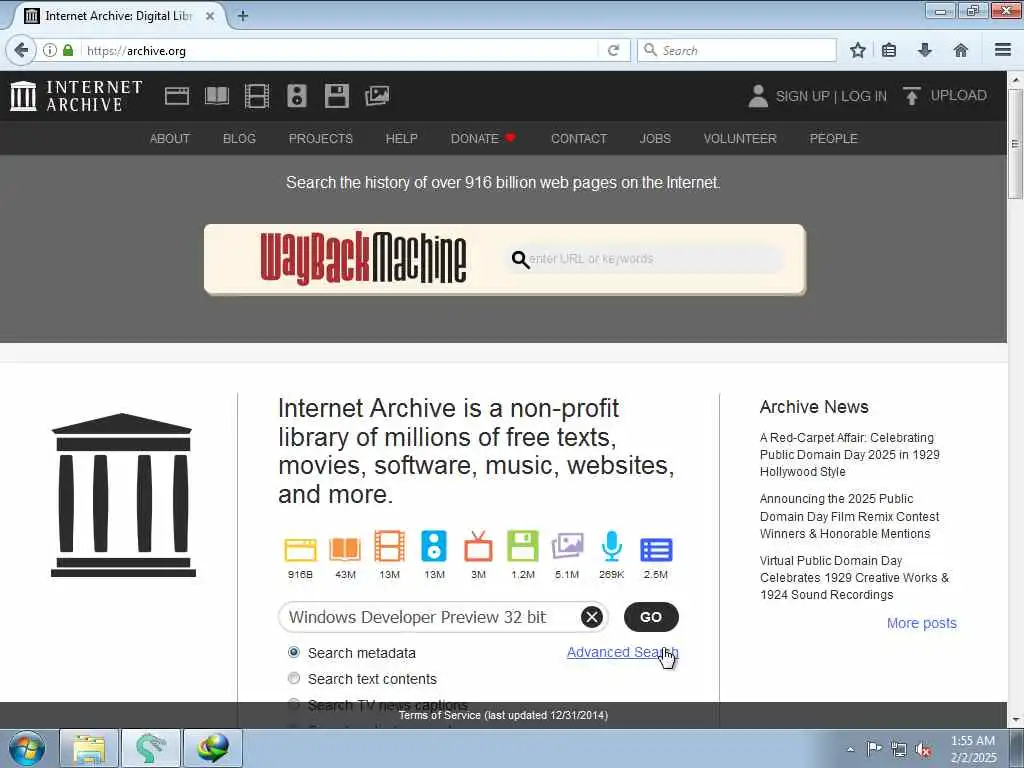Click the LOG IN link
This screenshot has width=1024, height=768.
point(864,96)
